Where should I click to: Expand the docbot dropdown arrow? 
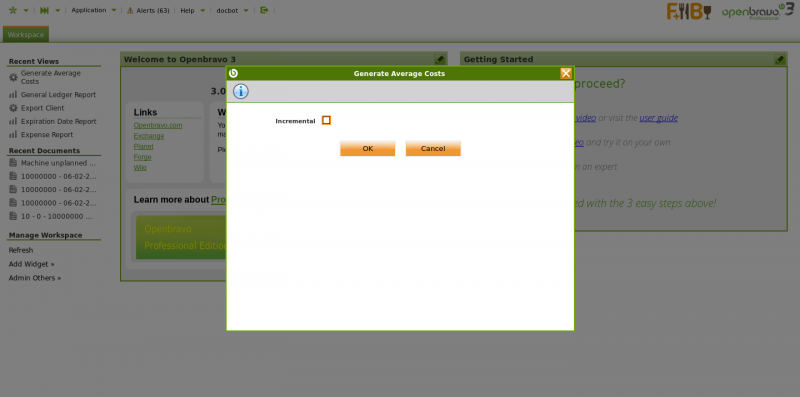pos(246,10)
